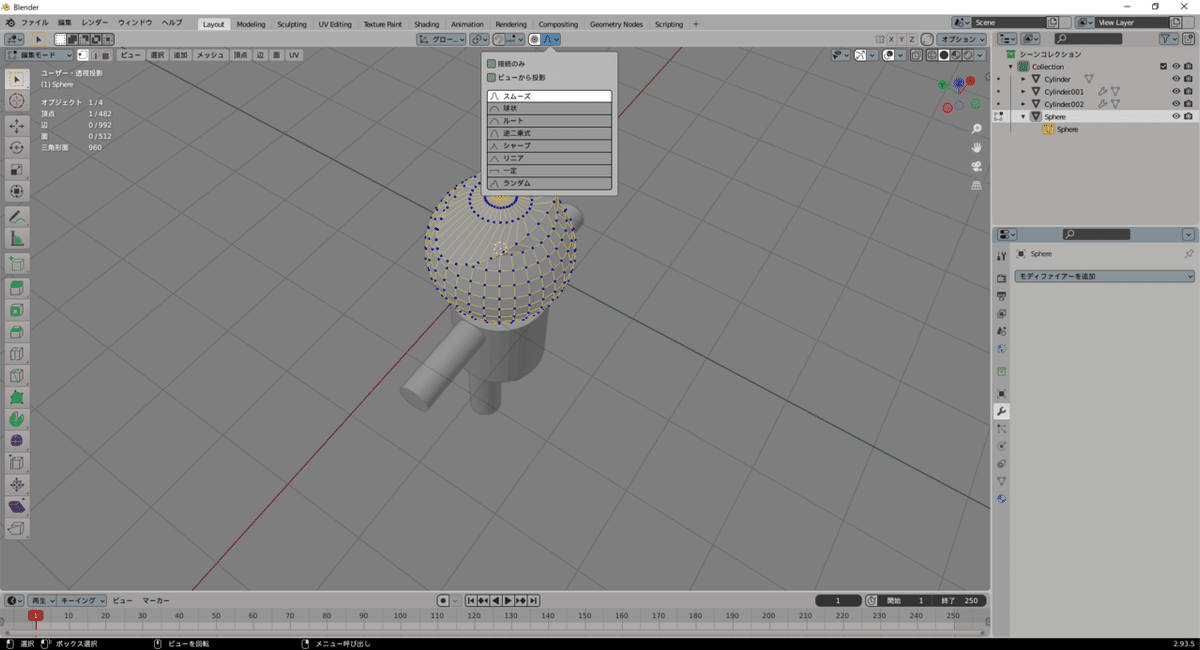Hide Cylinder in viewport via eye icon
This screenshot has width=1200, height=650.
[x=1176, y=79]
